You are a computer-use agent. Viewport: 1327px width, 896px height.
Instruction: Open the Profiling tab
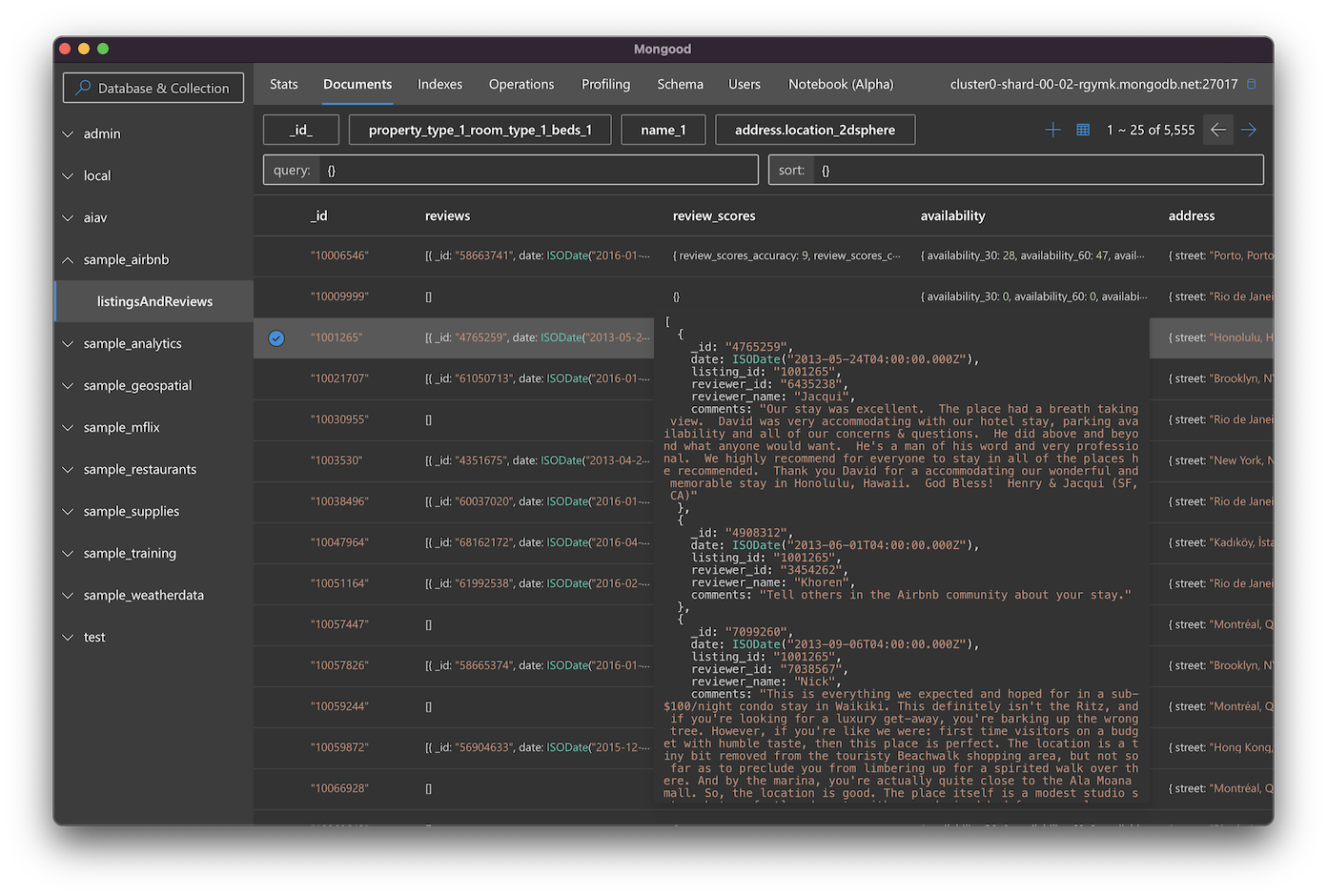click(x=606, y=84)
